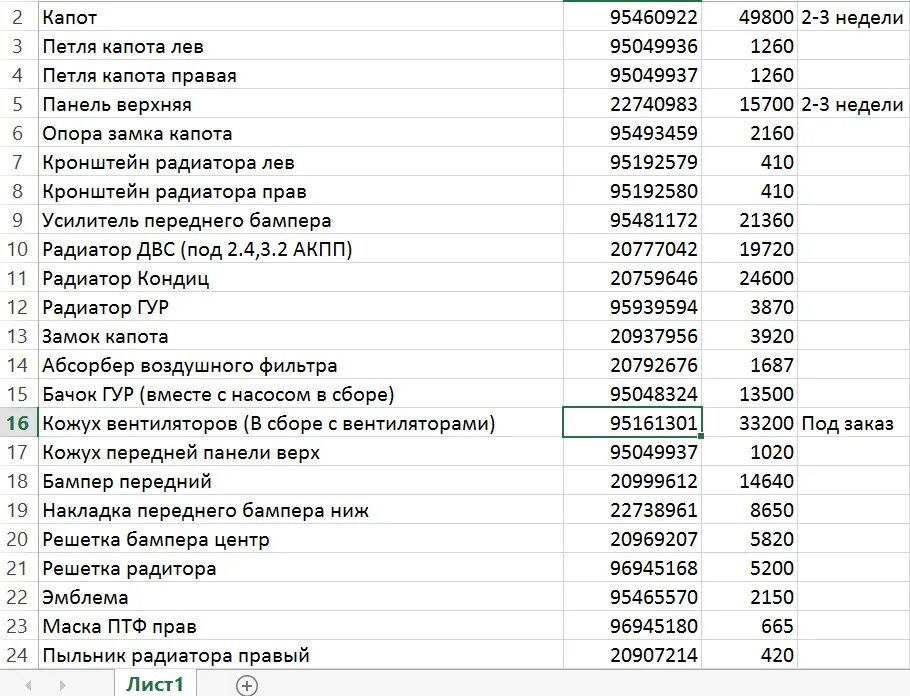Image resolution: width=910 pixels, height=696 pixels.
Task: Select the cell Бампер передний
Action: 301,481
